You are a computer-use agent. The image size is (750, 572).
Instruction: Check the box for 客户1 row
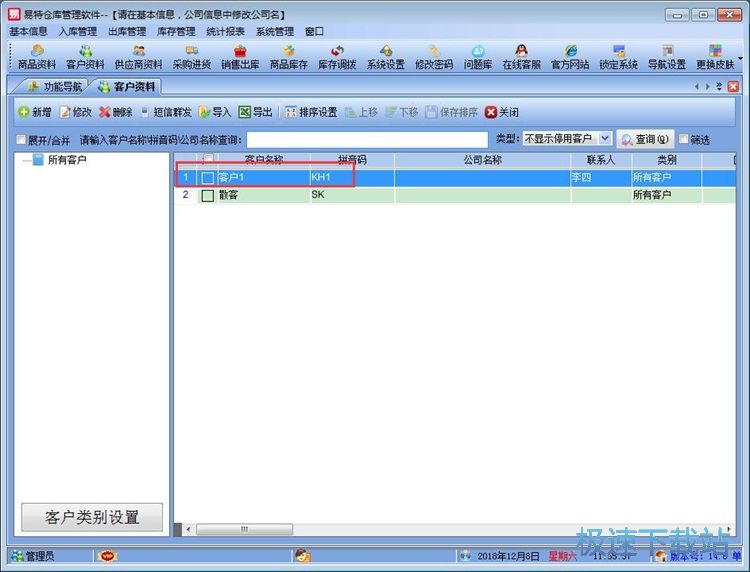point(208,178)
